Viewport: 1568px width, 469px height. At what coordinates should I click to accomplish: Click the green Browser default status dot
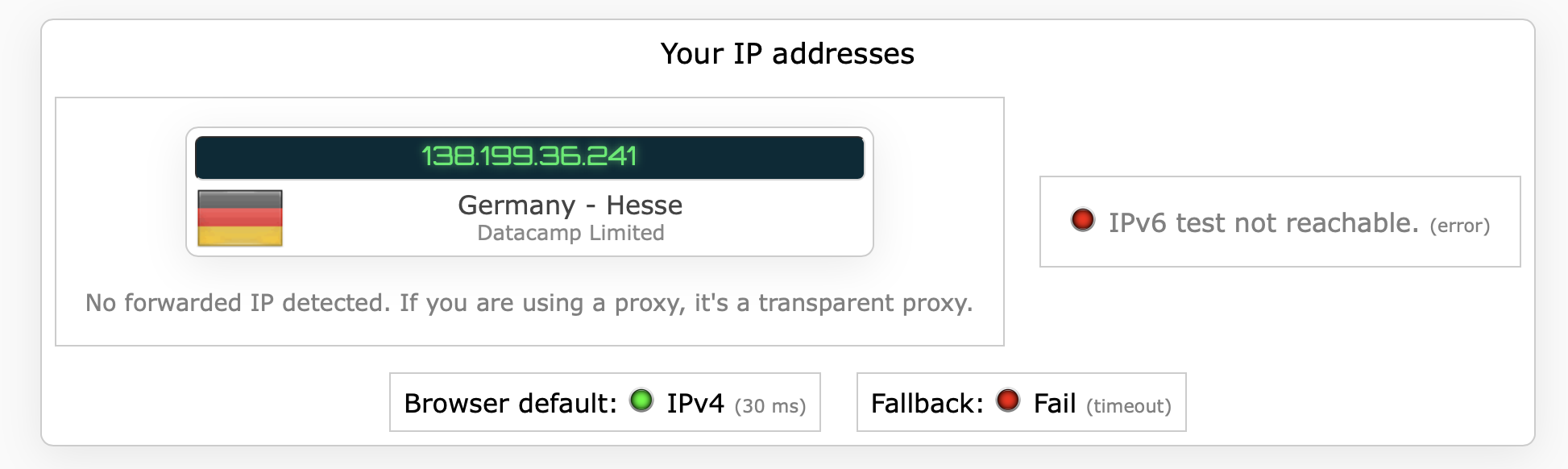(641, 400)
